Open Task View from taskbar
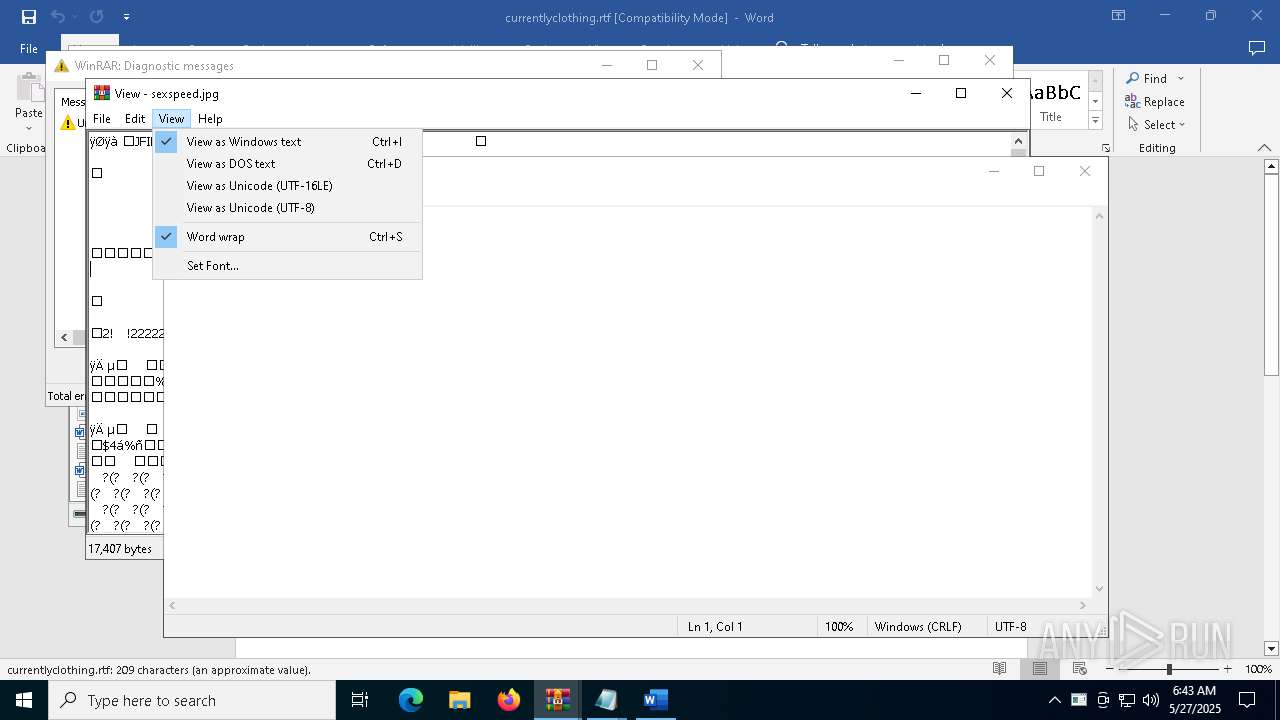The image size is (1280, 720). coord(360,700)
